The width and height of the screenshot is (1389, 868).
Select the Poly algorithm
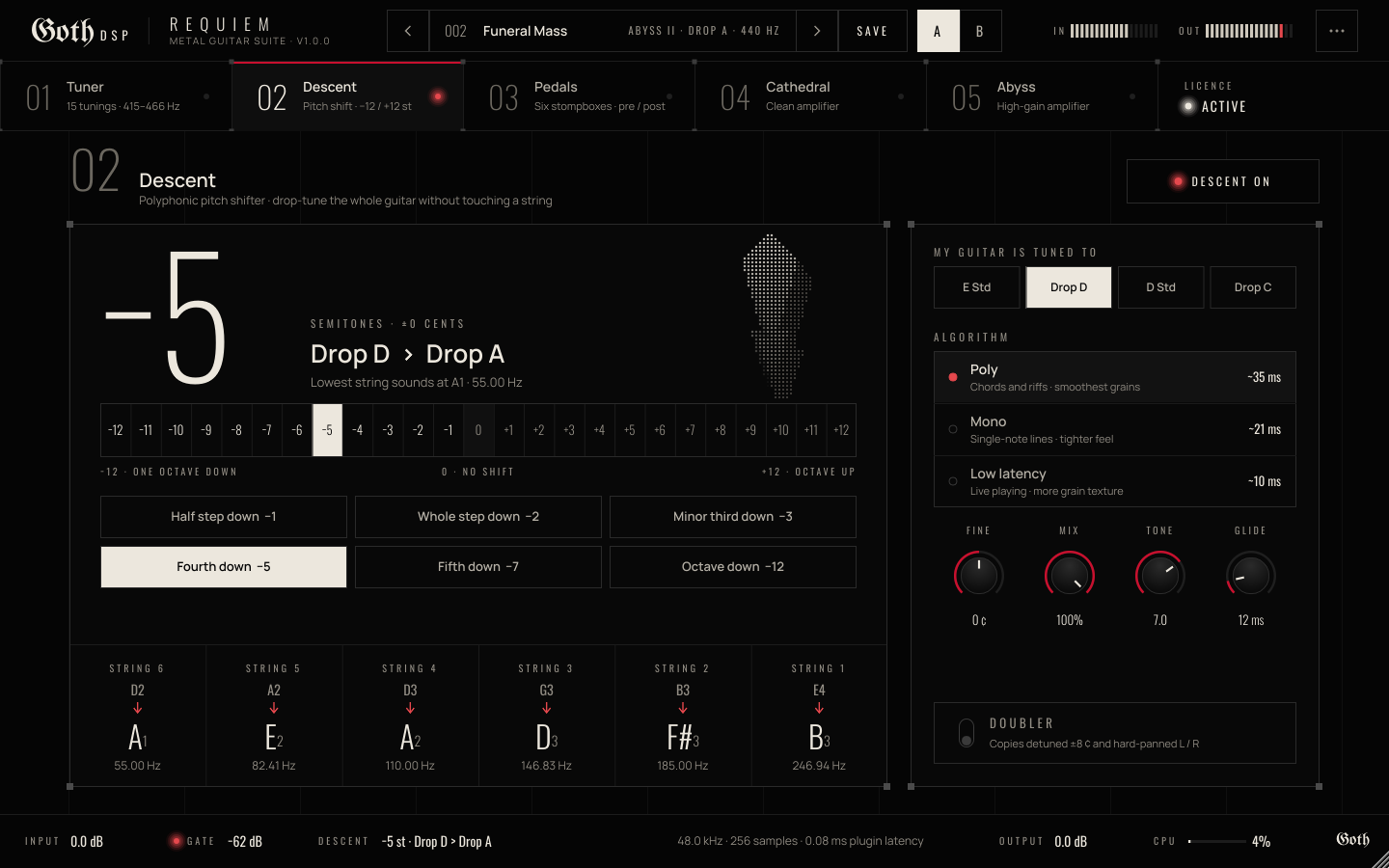(1115, 377)
